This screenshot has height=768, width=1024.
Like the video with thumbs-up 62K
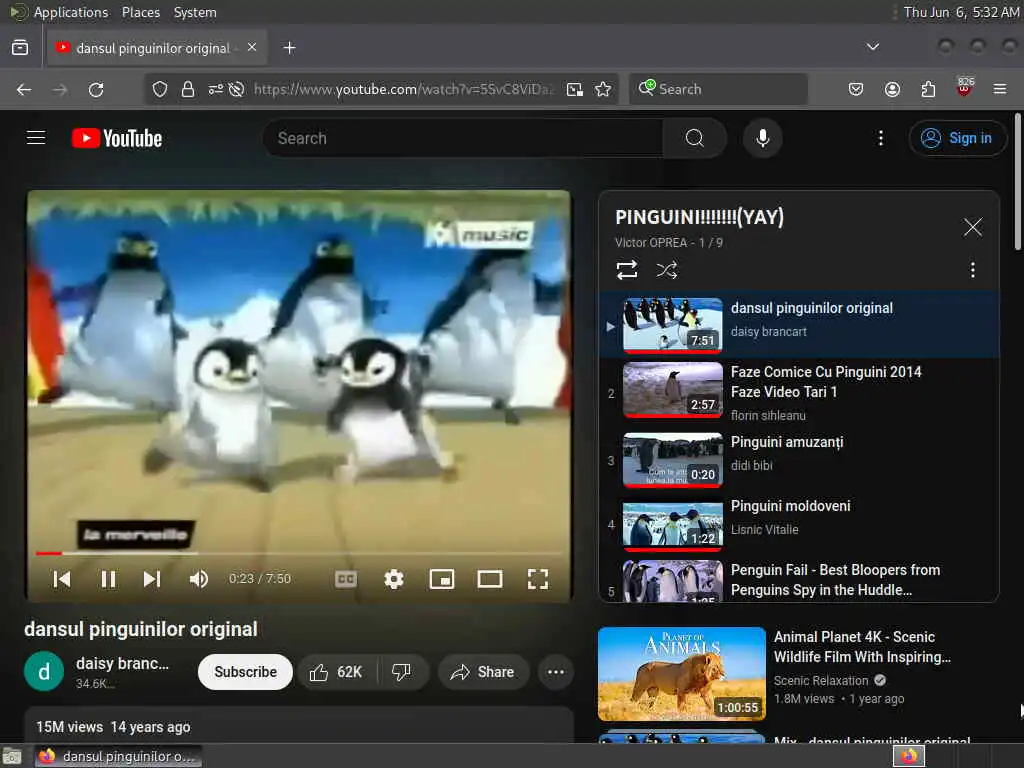(x=338, y=672)
